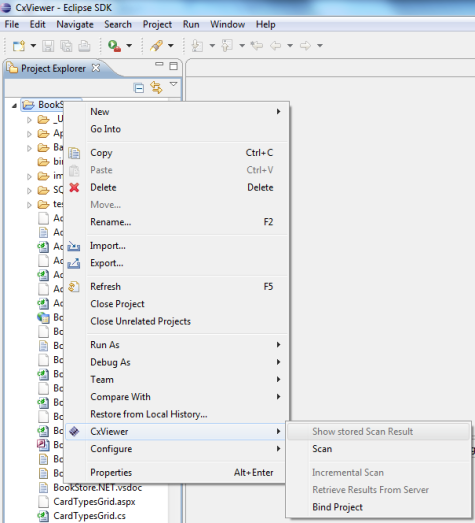The height and width of the screenshot is (523, 475).
Task: Open the Edit menu
Action: (x=37, y=24)
